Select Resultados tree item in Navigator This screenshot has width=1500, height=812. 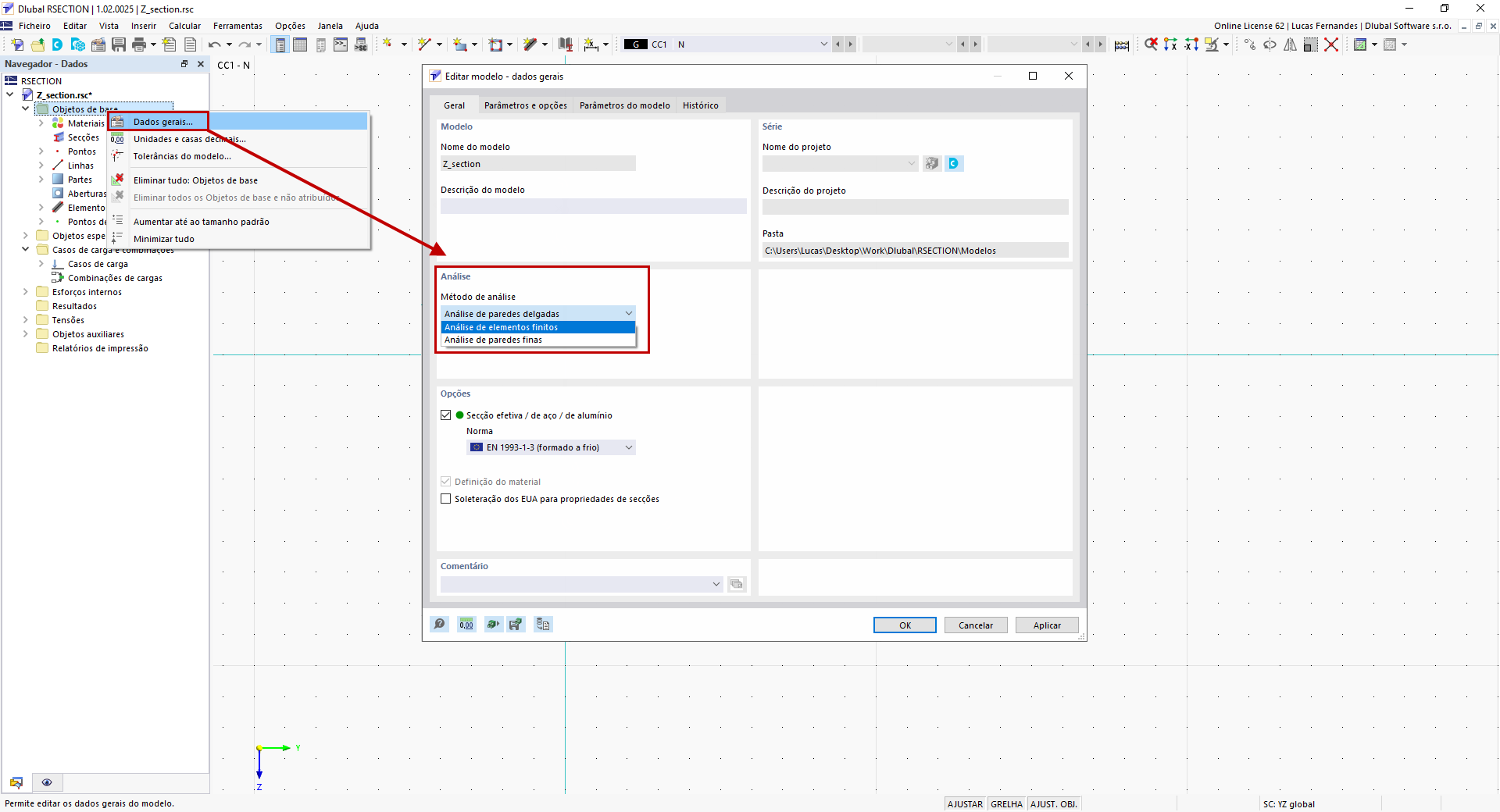74,306
